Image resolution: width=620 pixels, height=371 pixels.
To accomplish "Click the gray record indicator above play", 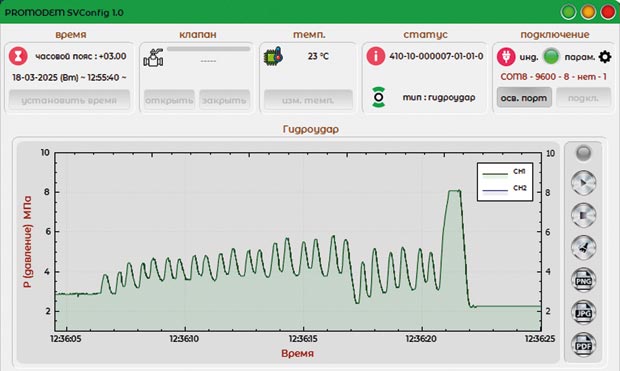I will coord(584,153).
